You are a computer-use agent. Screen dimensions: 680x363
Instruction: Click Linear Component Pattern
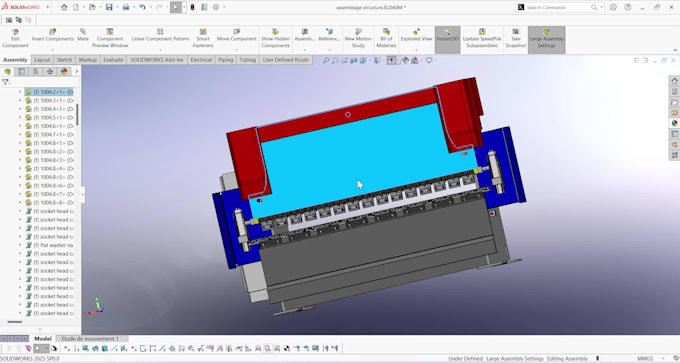[x=160, y=35]
